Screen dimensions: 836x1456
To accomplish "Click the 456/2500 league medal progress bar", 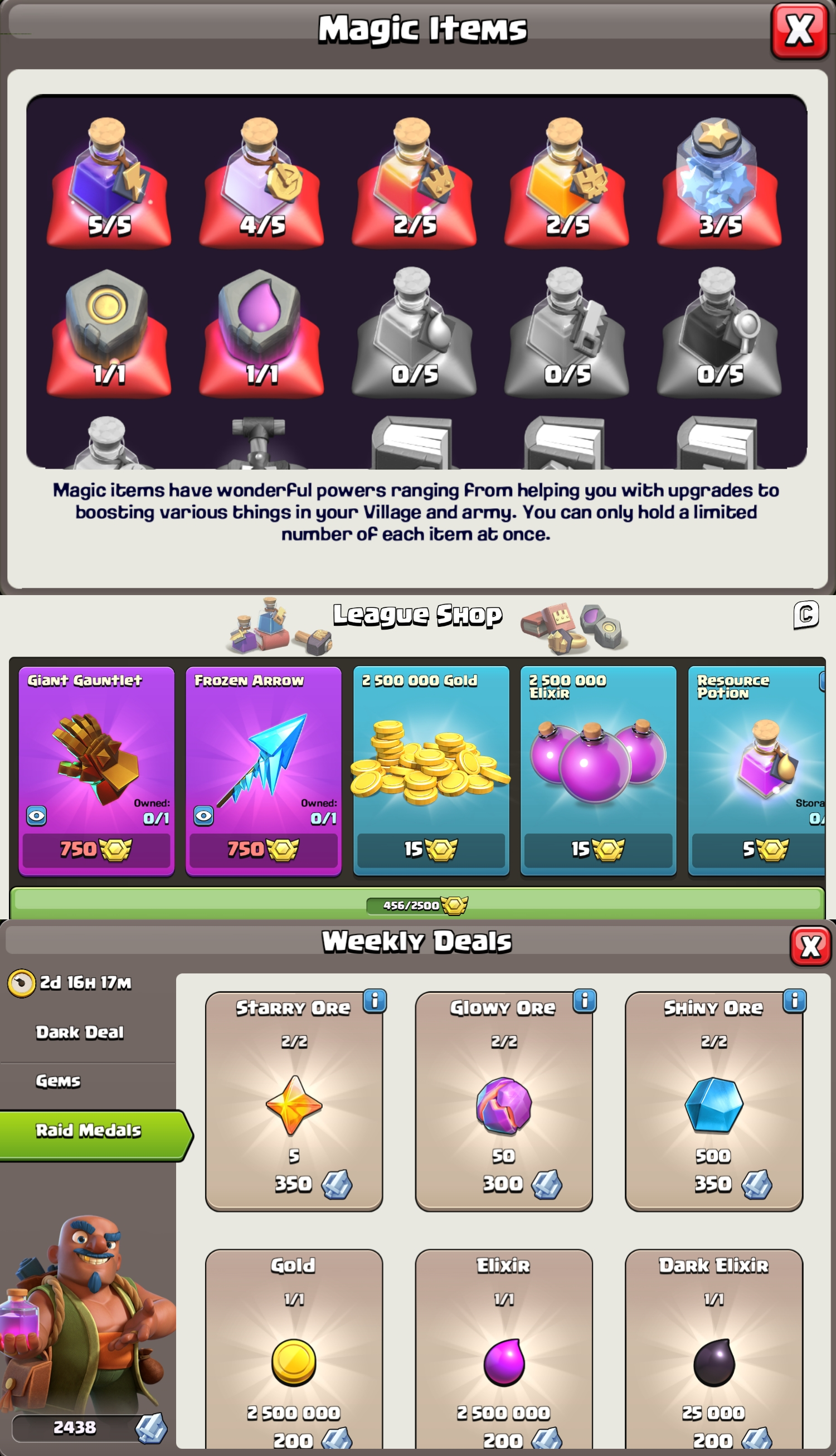I will coord(417,904).
